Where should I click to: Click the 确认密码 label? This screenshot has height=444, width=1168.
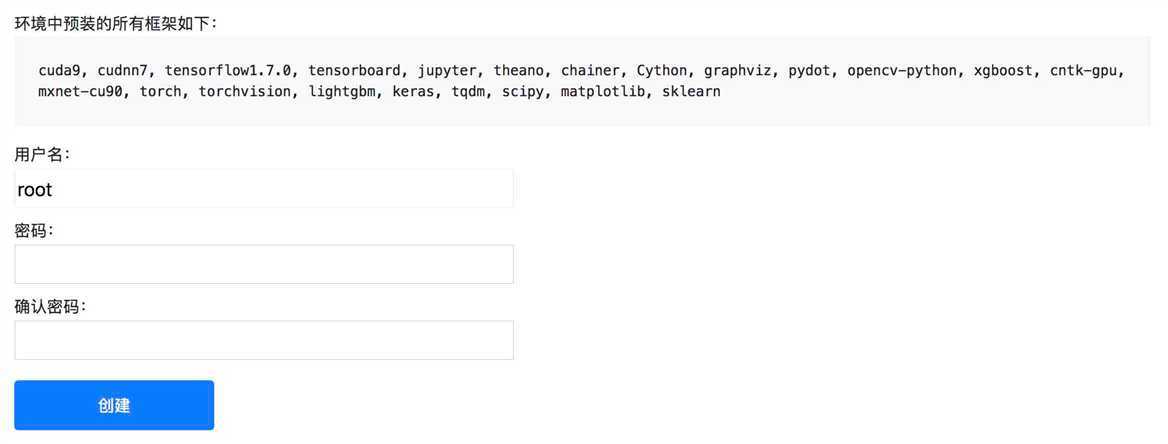coord(51,307)
